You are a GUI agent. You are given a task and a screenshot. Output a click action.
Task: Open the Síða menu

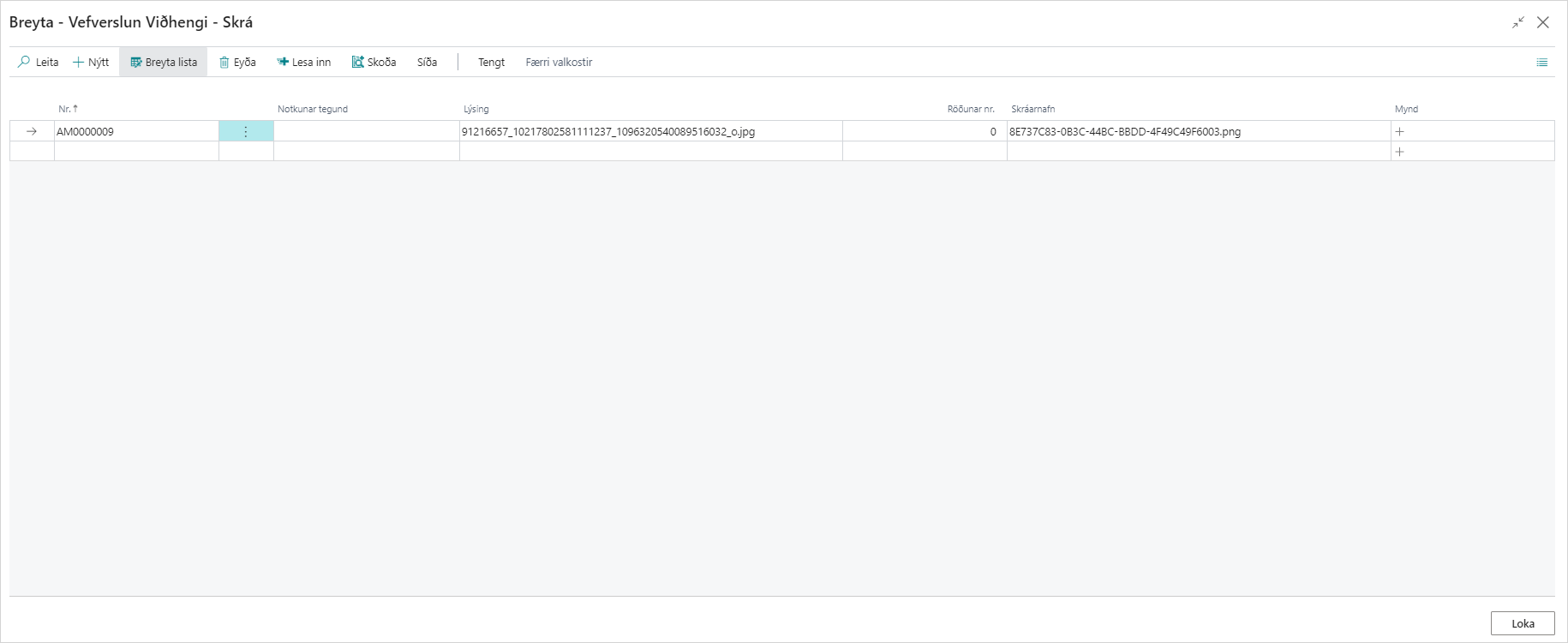(427, 63)
